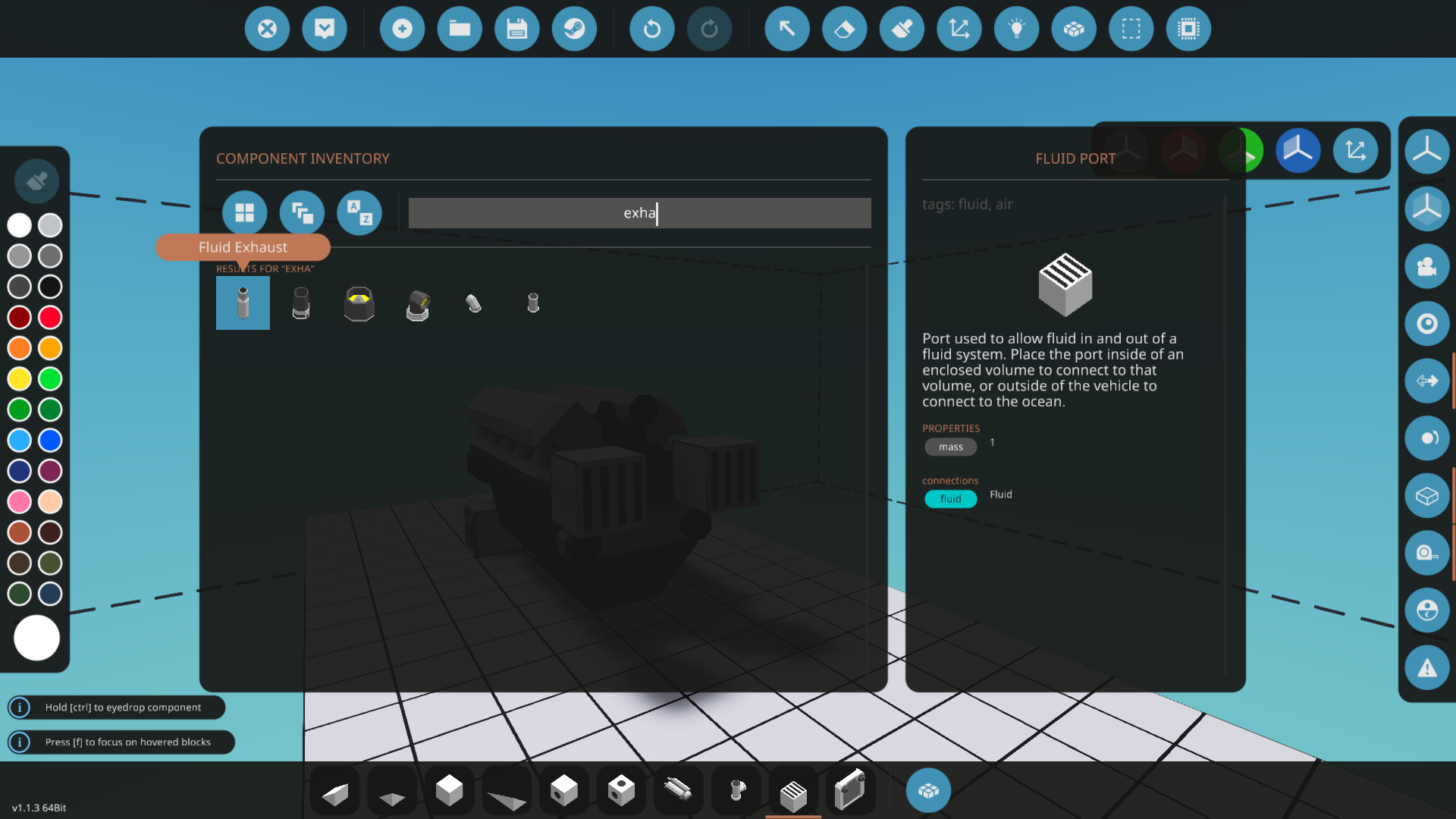Pick the bright red color swatch
Viewport: 1456px width, 819px height.
(x=50, y=317)
